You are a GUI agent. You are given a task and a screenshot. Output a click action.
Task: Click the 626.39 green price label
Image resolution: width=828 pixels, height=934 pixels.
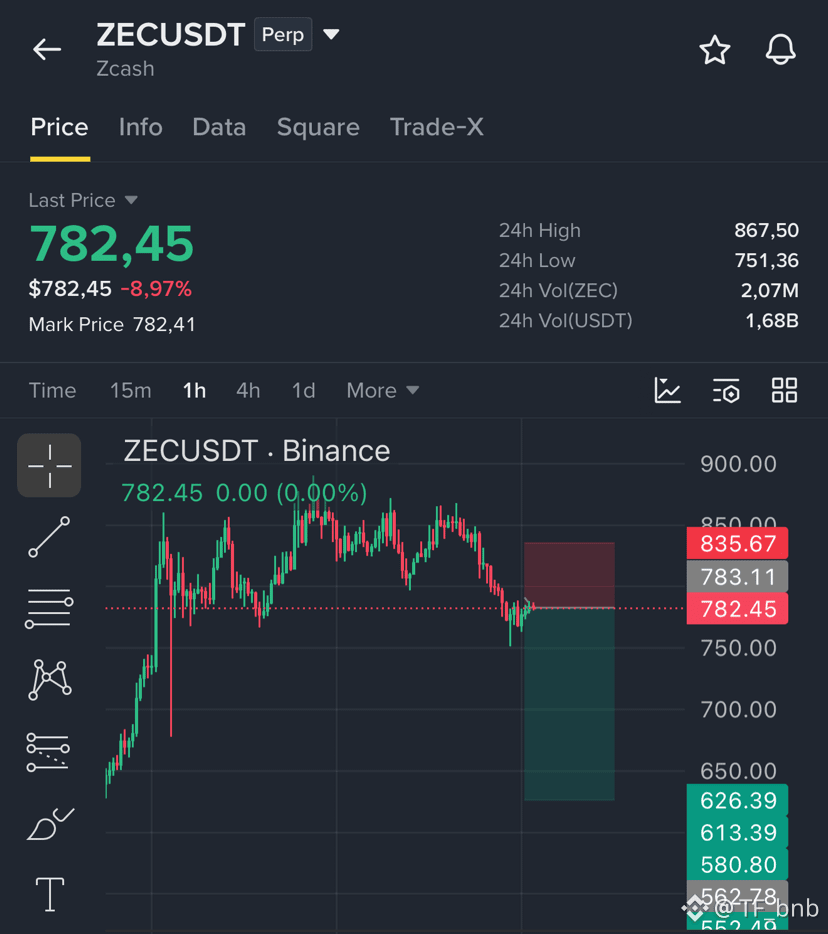tap(737, 801)
